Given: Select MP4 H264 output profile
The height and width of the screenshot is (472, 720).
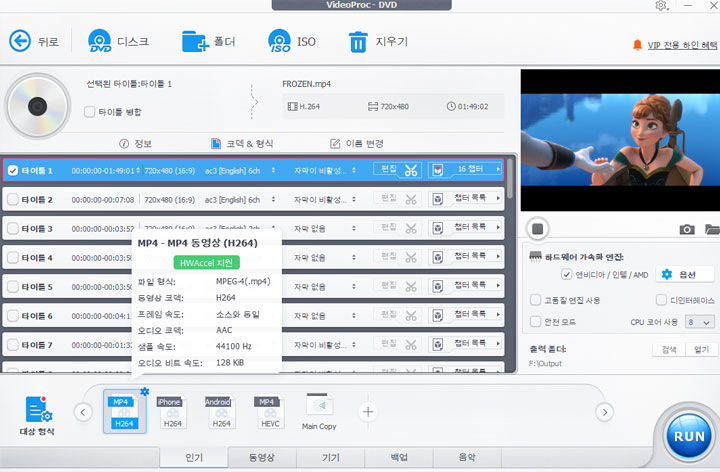Looking at the screenshot, I should coord(124,412).
